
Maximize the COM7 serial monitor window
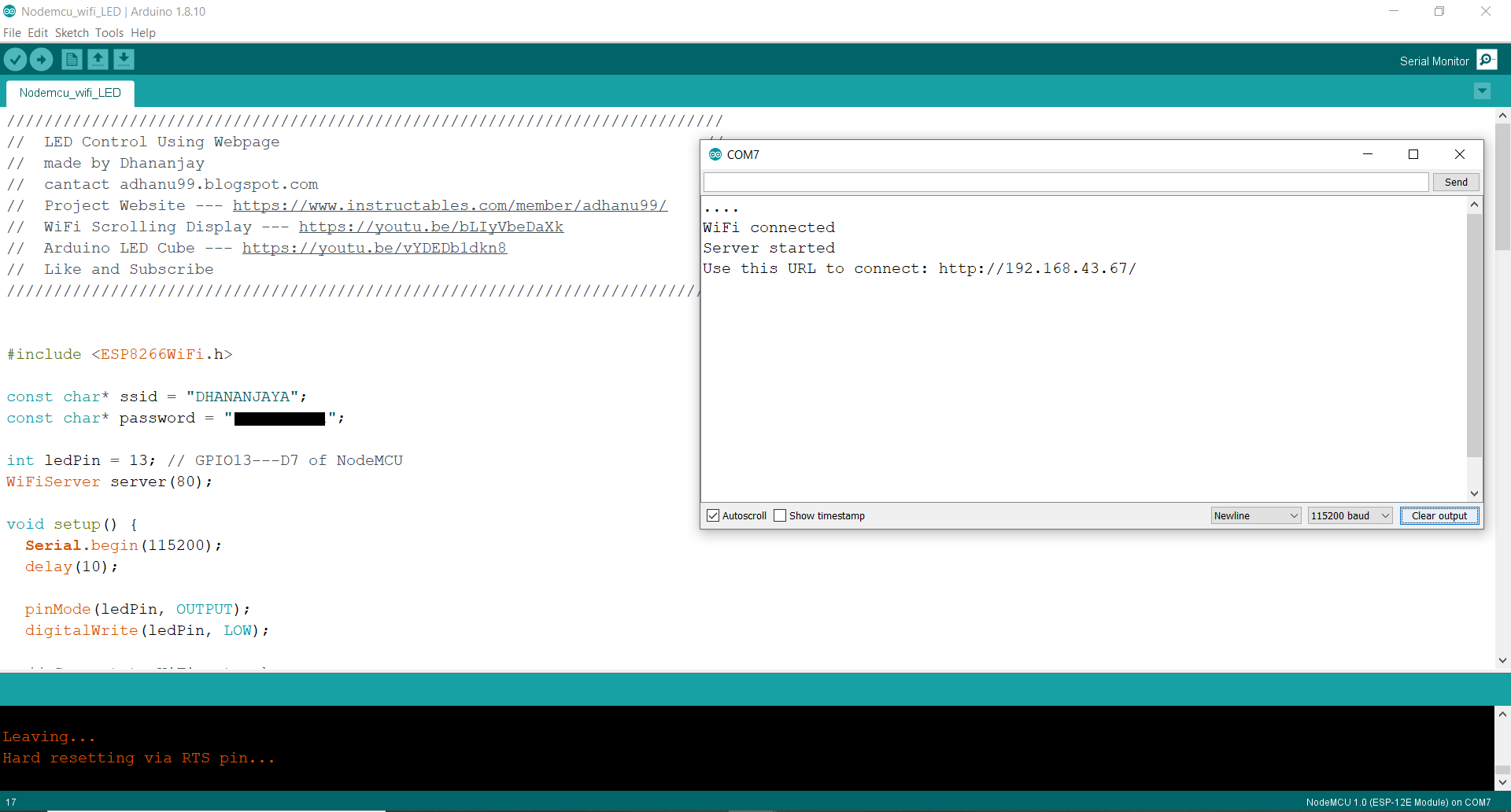coord(1413,154)
